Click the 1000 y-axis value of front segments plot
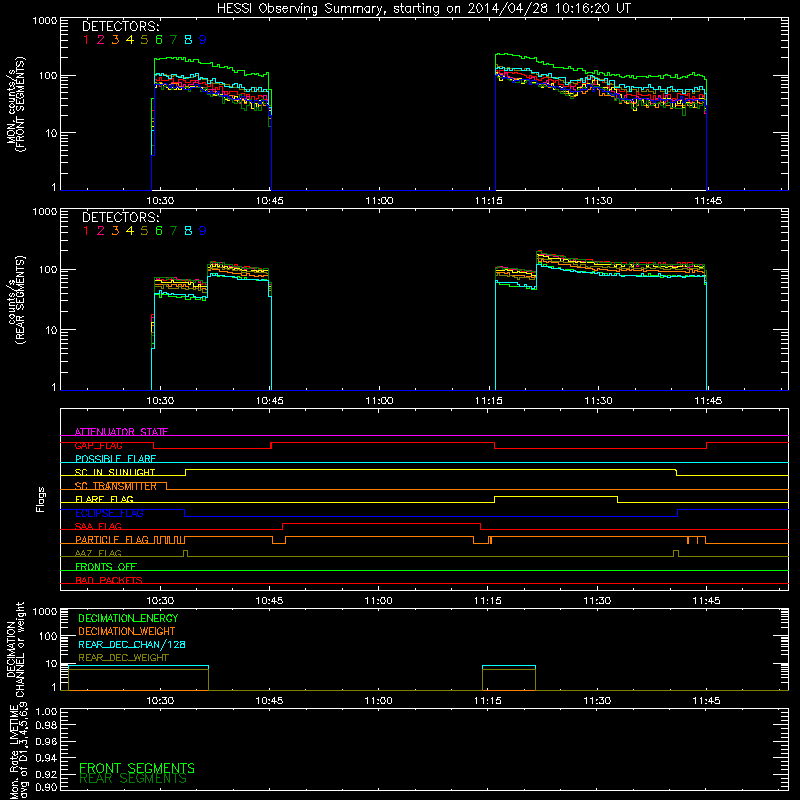 tap(45, 21)
